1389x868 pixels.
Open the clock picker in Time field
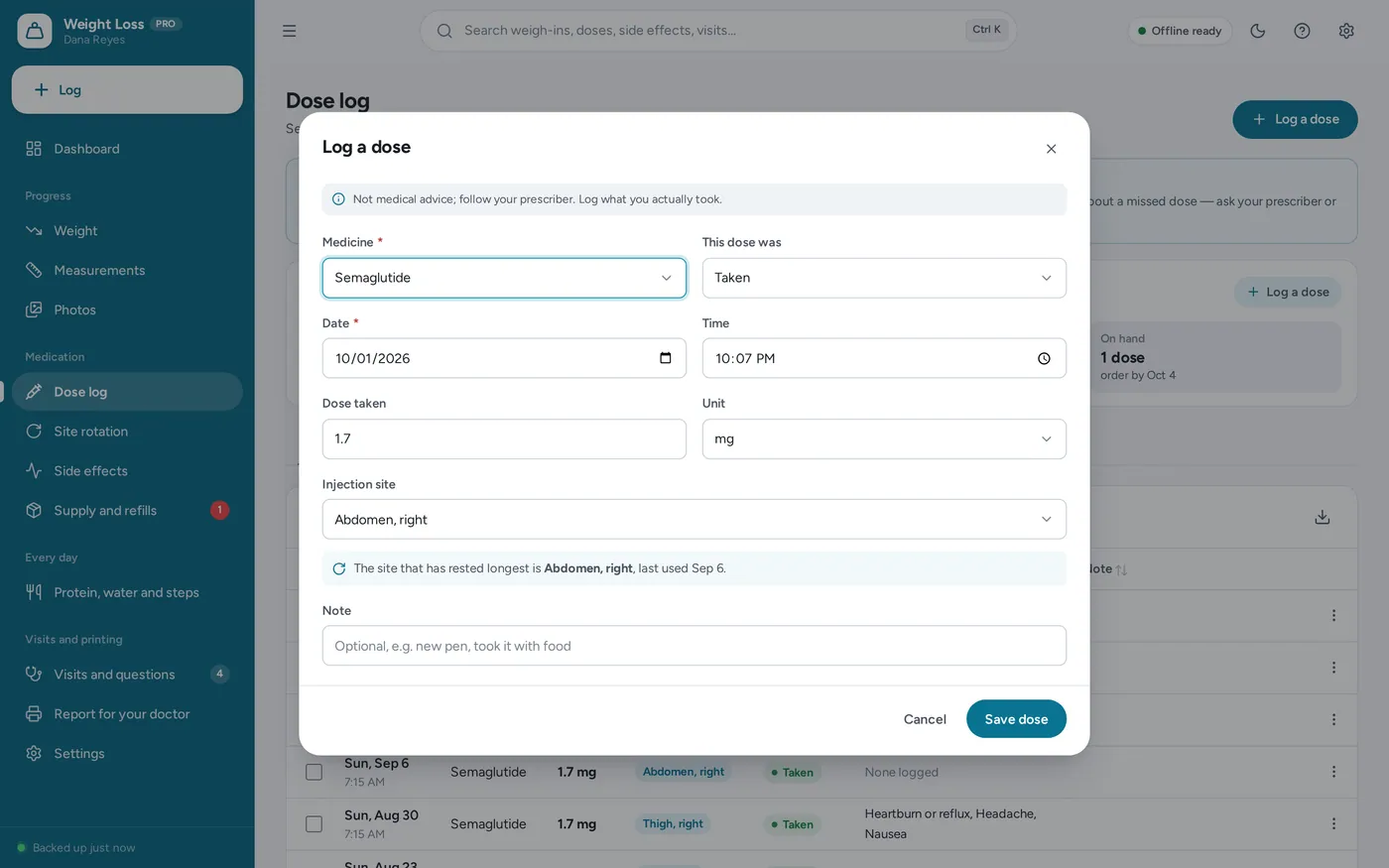coord(1044,358)
